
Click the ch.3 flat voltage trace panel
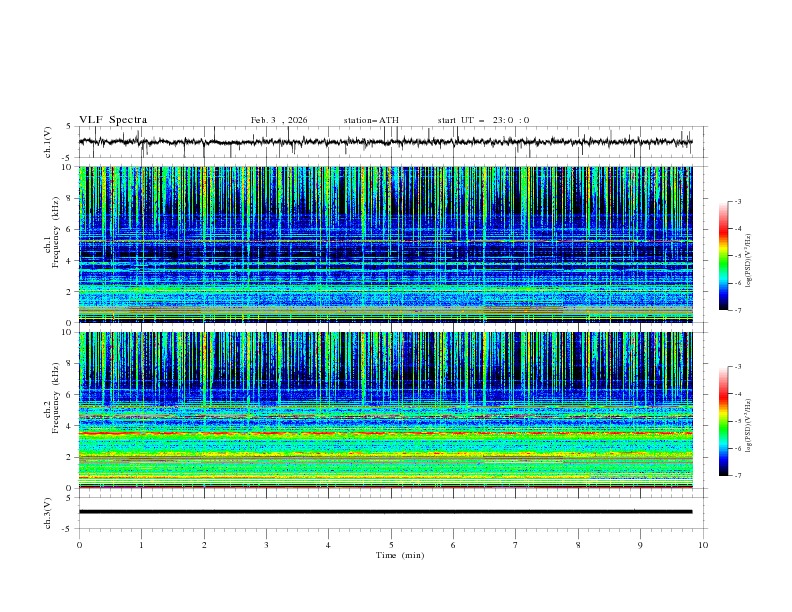393,513
